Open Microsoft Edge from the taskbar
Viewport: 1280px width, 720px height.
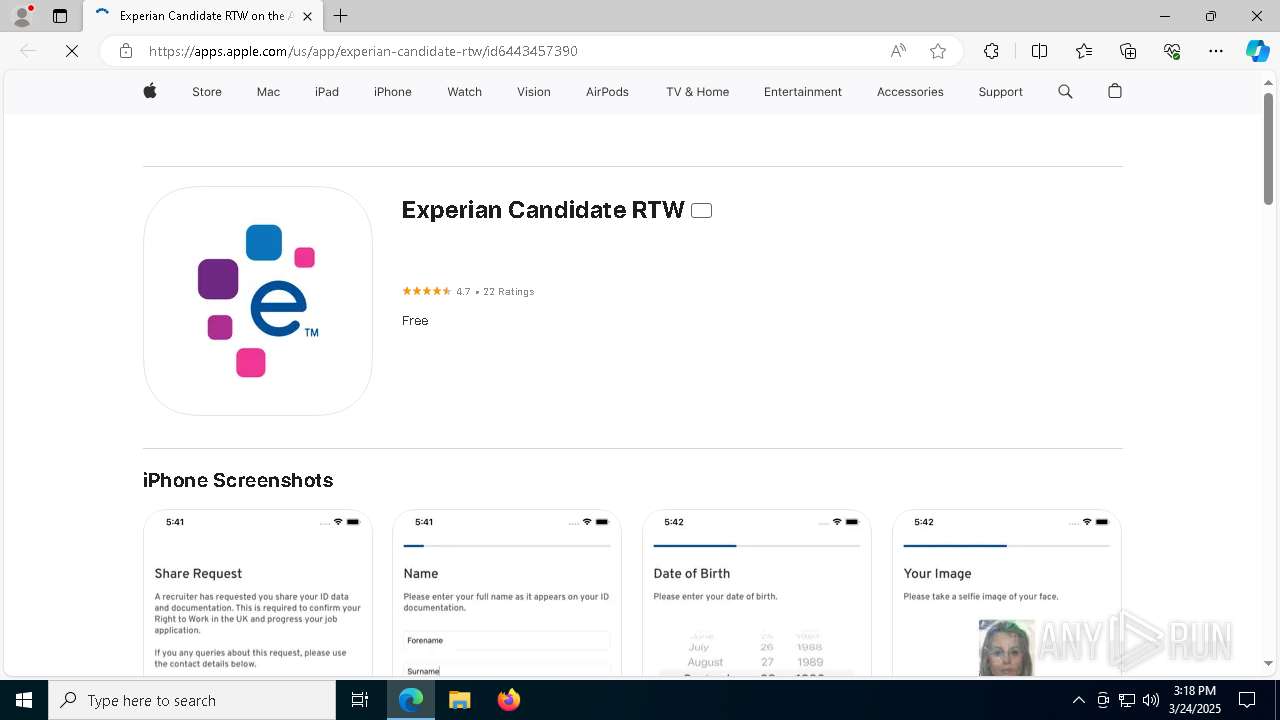(411, 700)
